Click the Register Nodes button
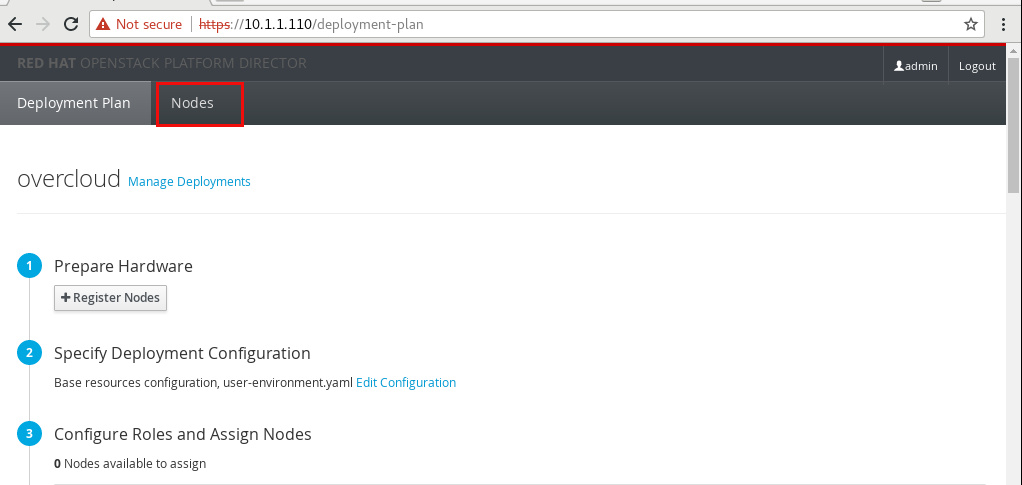 pos(110,297)
